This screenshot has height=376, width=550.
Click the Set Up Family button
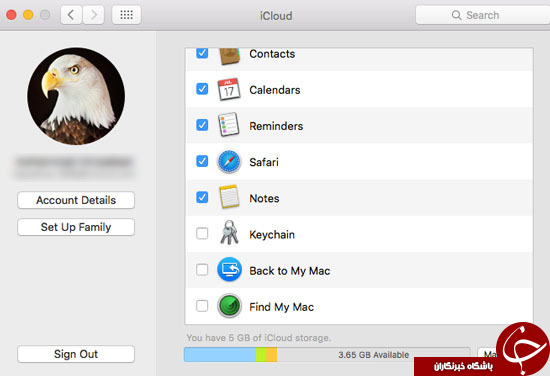pyautogui.click(x=76, y=227)
